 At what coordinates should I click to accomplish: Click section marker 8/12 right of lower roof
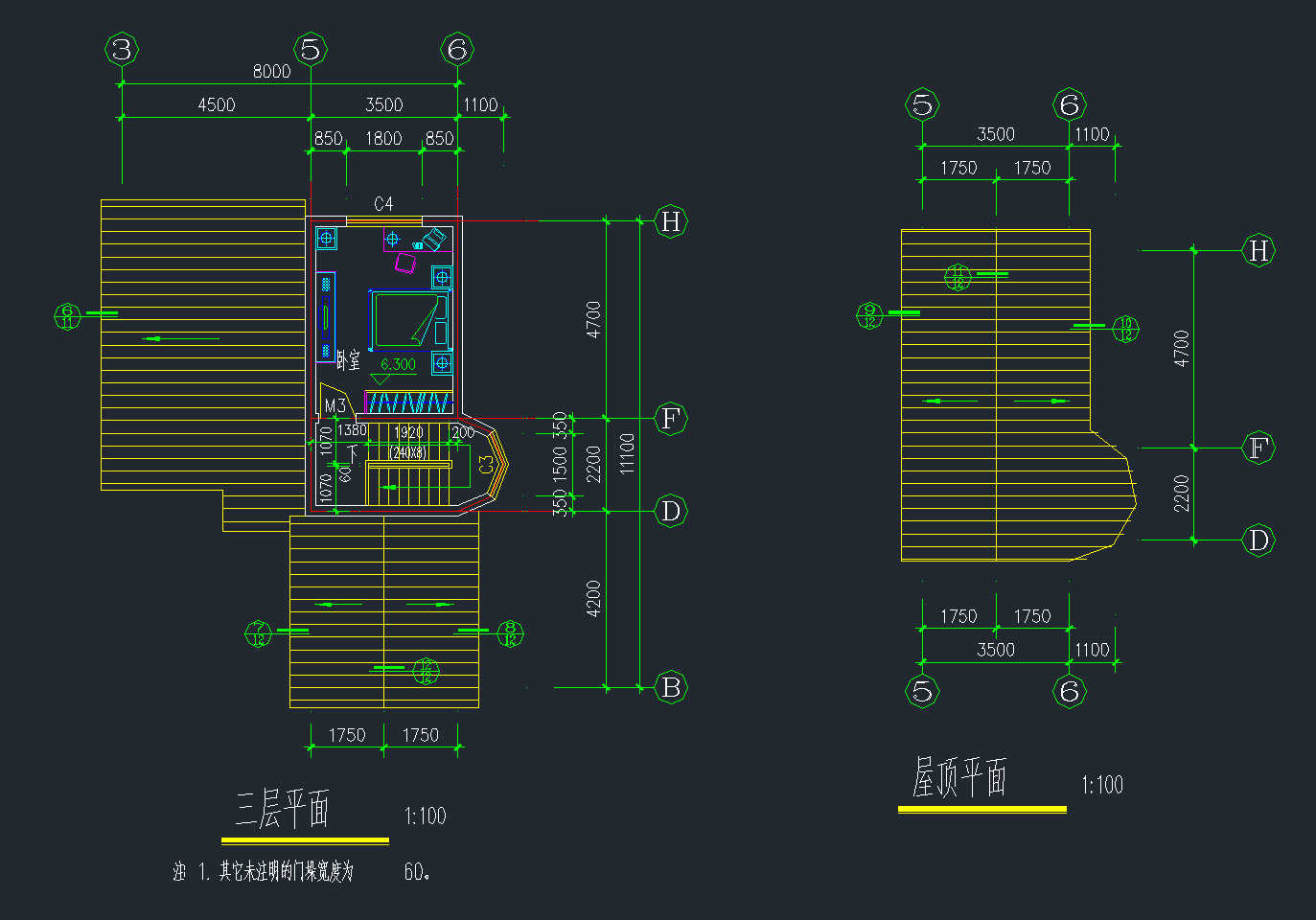[510, 634]
